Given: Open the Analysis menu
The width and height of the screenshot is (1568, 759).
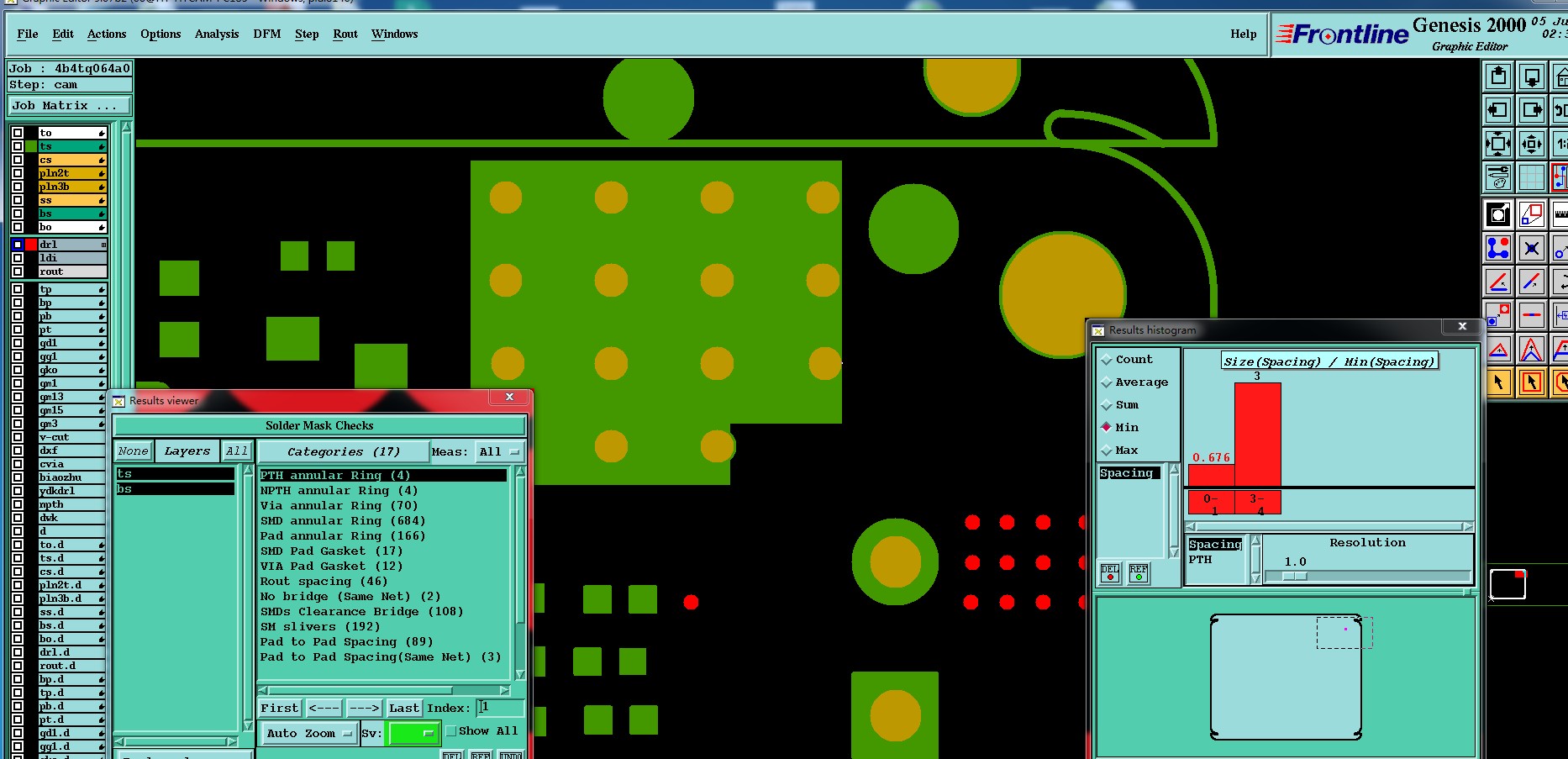Looking at the screenshot, I should [x=217, y=34].
